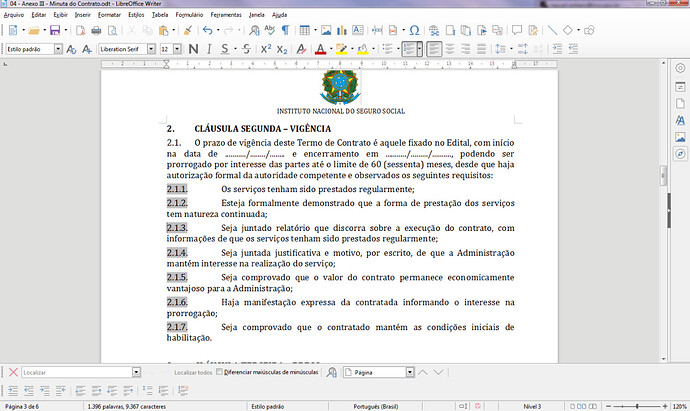
Task: Expand numbered list style dropdown arrow
Action: 419,49
